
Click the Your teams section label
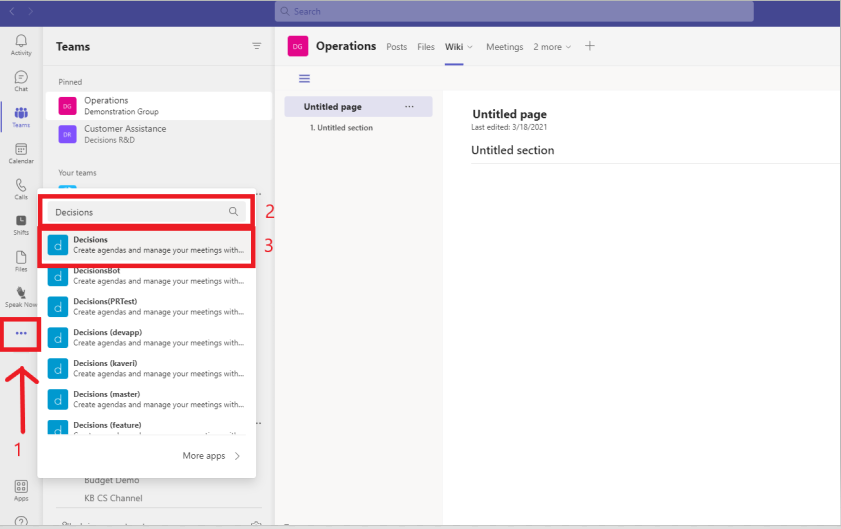[x=77, y=173]
